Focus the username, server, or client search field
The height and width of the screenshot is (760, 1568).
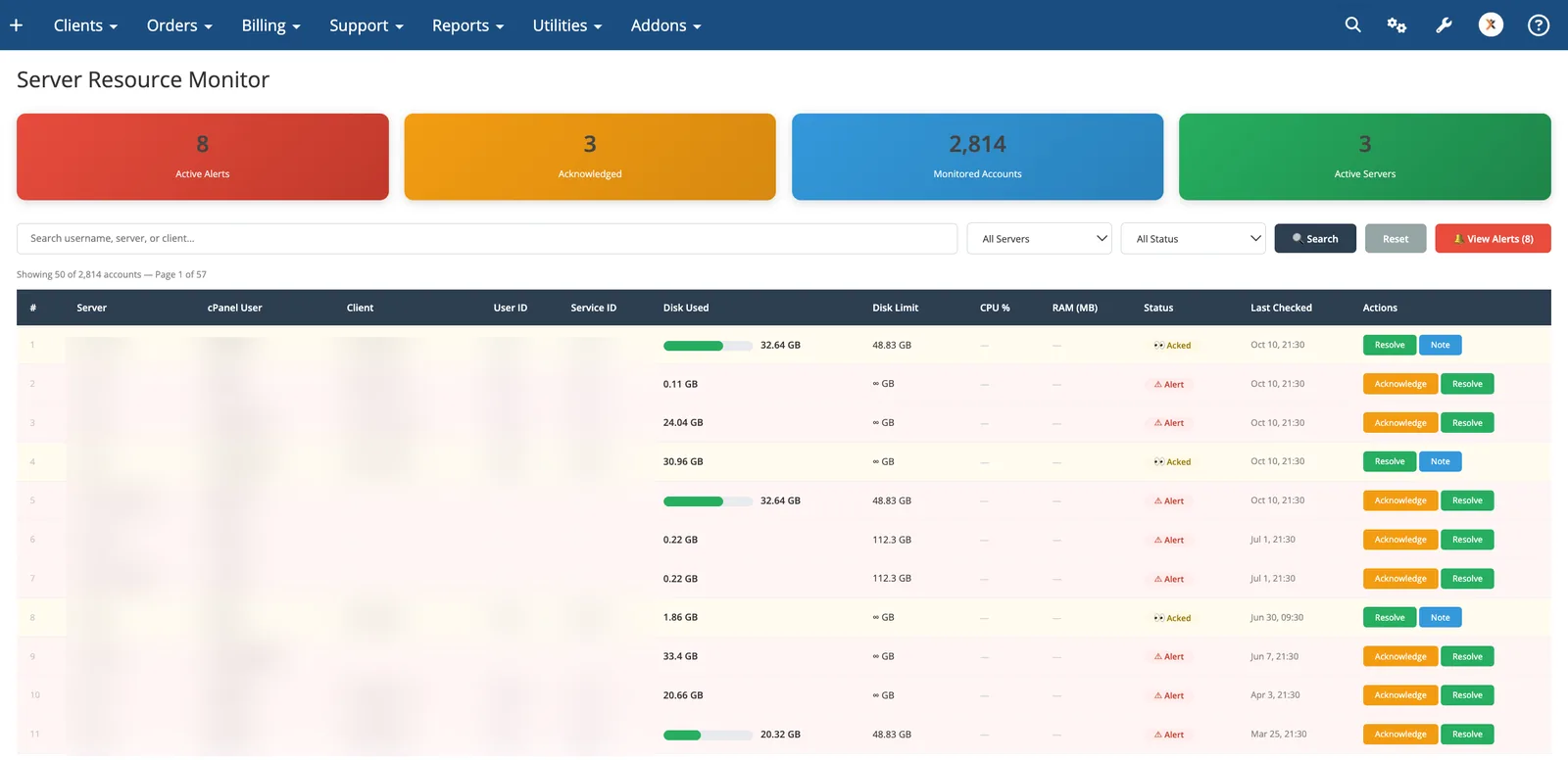click(x=487, y=239)
